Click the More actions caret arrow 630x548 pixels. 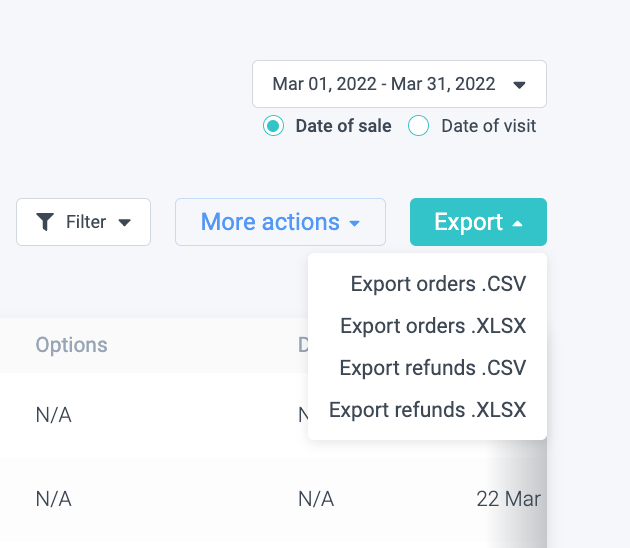pos(354,223)
